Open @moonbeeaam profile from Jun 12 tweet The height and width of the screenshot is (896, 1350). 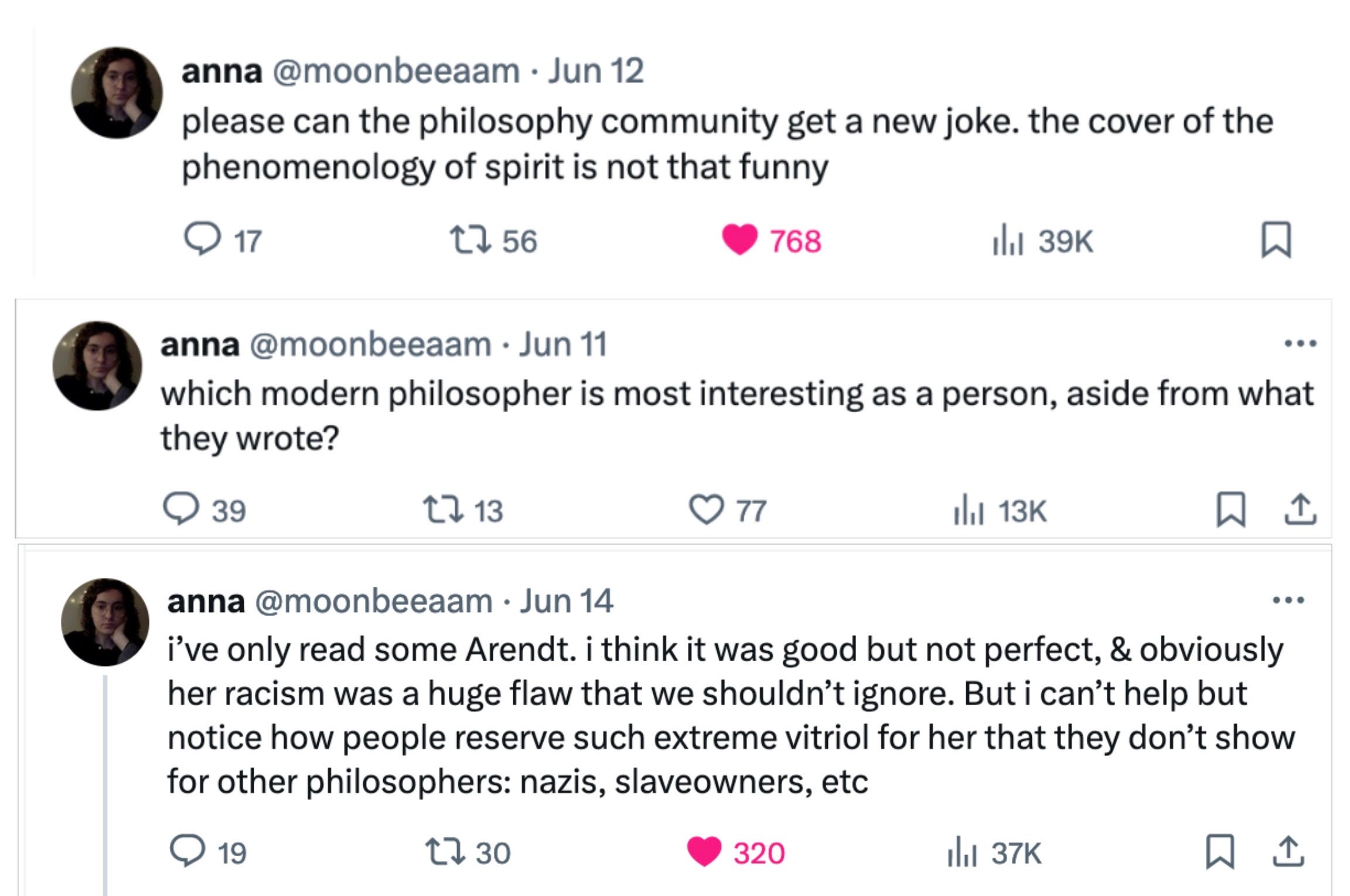point(397,71)
